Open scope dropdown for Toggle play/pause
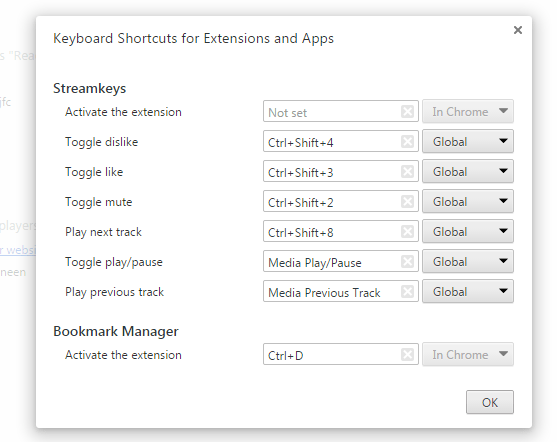The width and height of the screenshot is (557, 442). point(468,261)
